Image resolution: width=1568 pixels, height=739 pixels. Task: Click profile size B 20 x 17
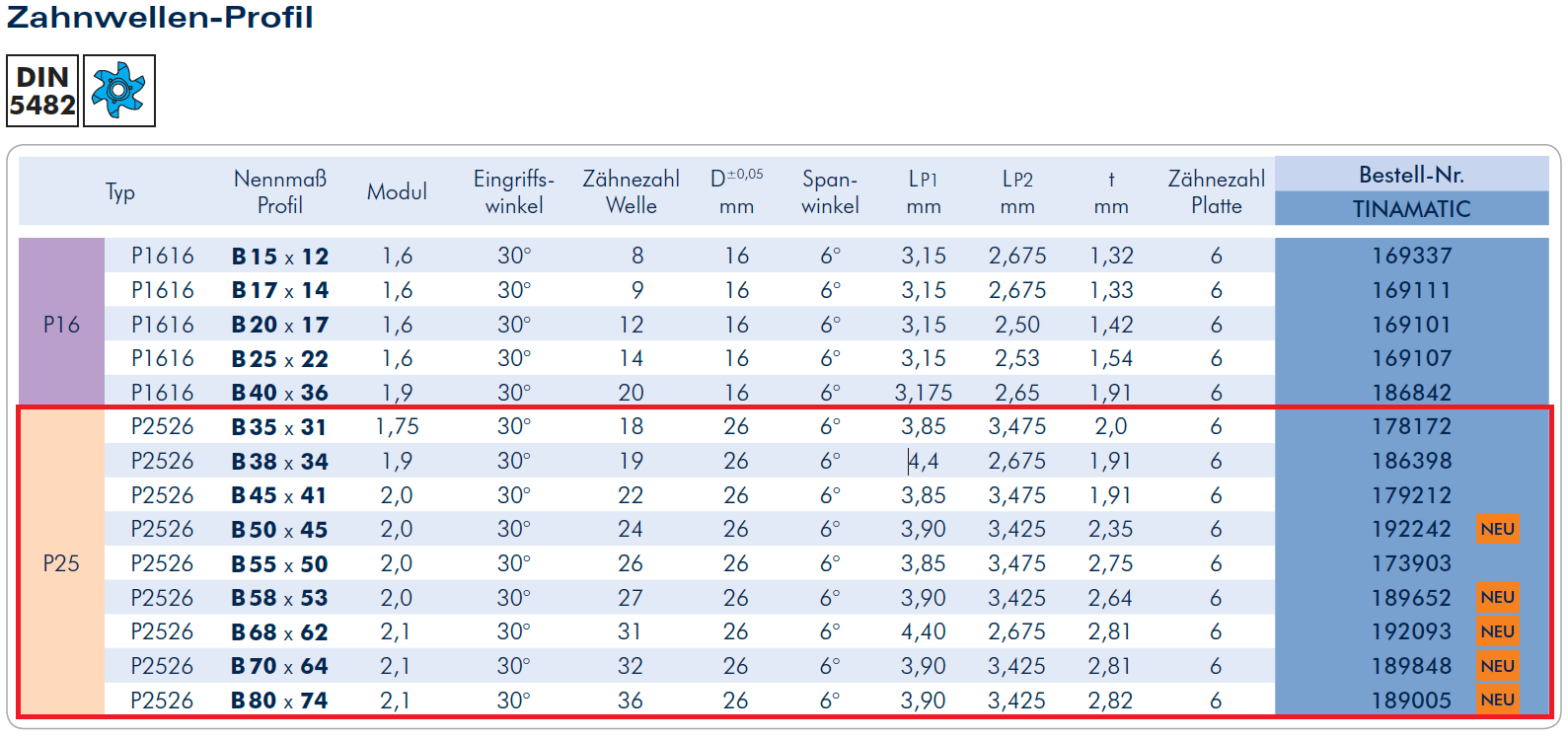coord(280,325)
